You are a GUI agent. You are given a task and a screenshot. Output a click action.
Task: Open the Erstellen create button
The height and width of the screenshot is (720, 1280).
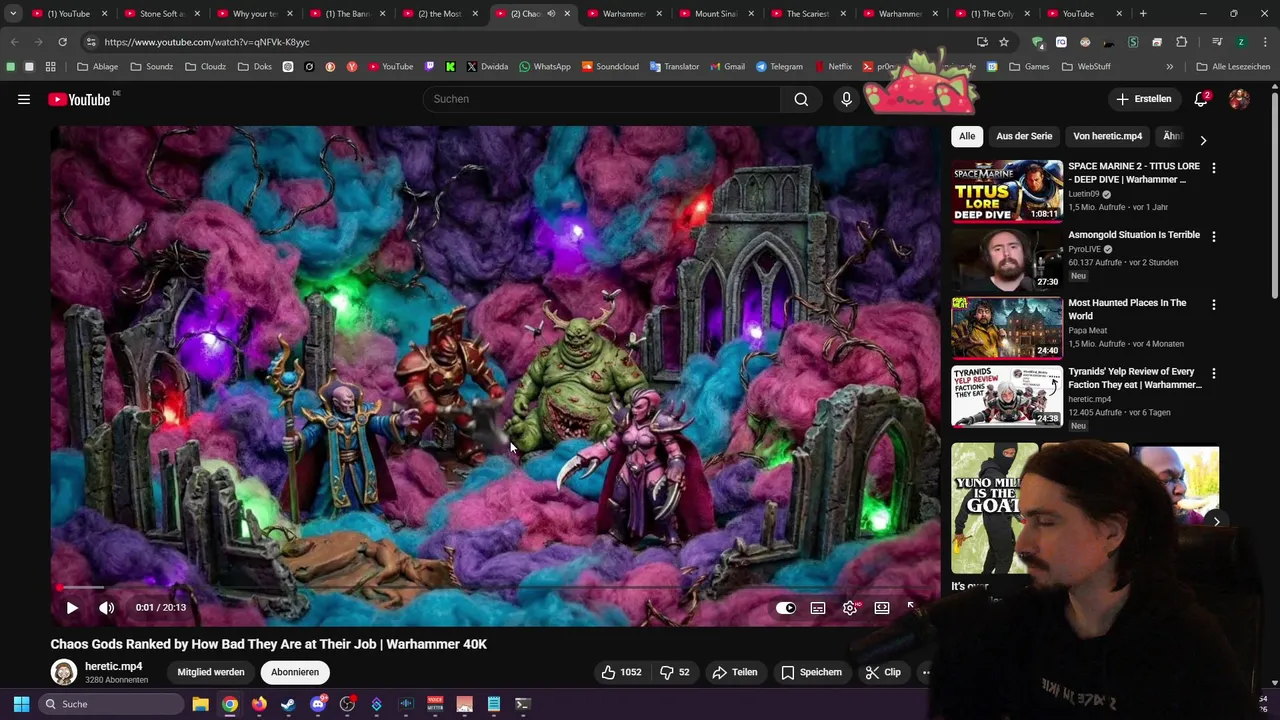pyautogui.click(x=1144, y=99)
